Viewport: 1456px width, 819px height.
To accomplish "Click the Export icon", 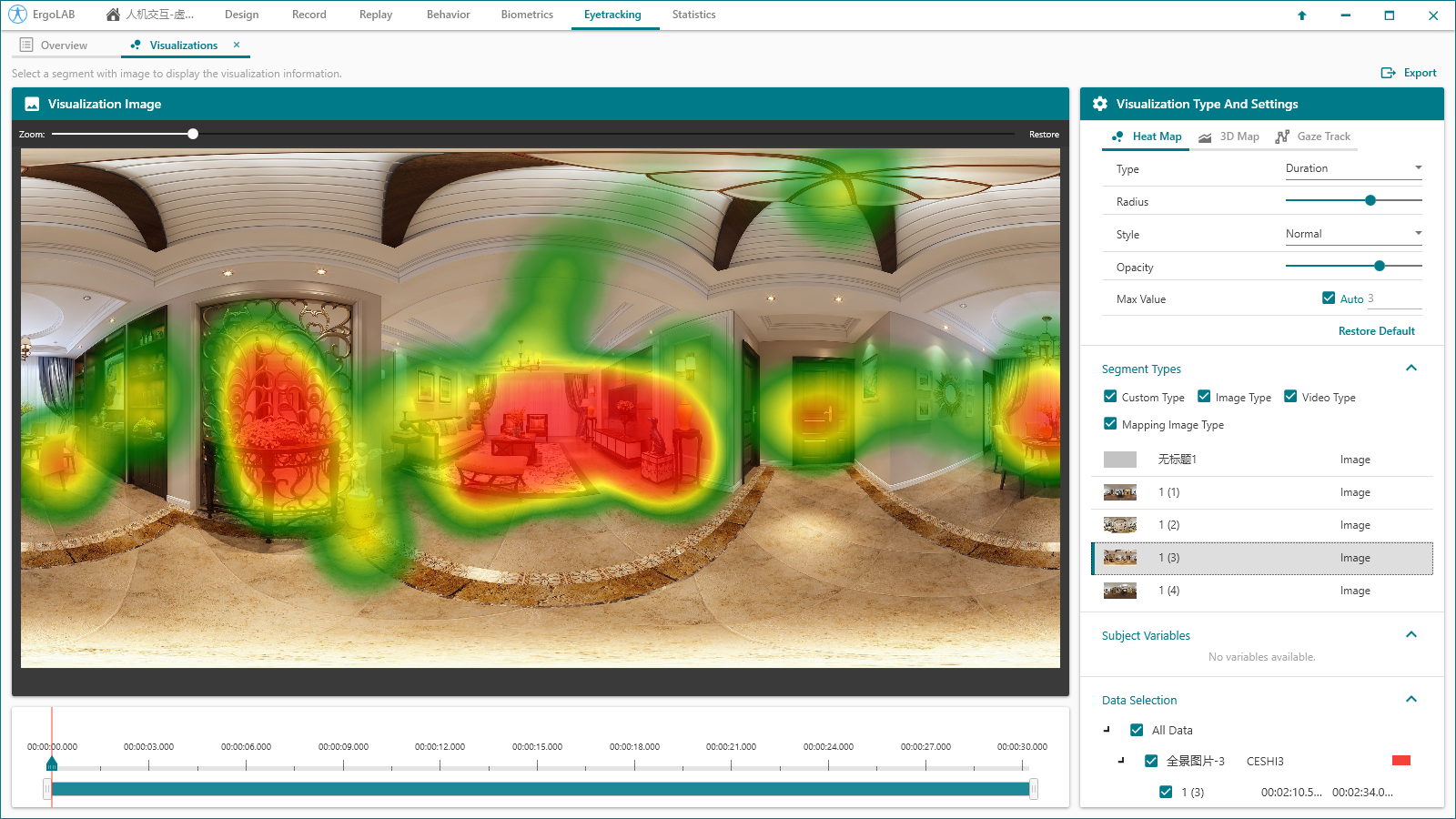I will (x=1388, y=73).
